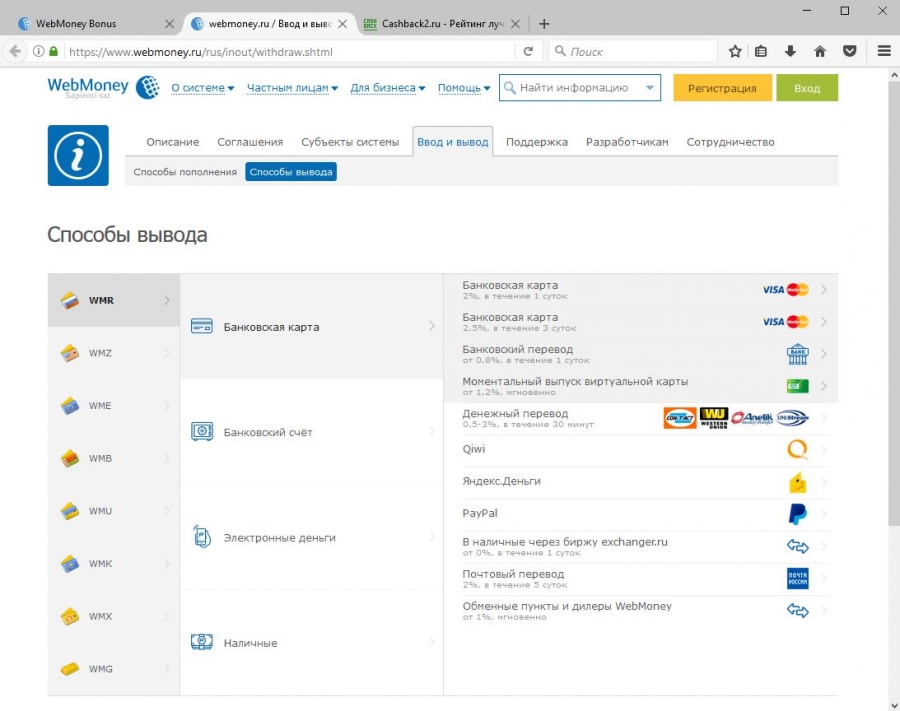Open the 'О системе' dropdown menu
Screen dimensions: 900x711
click(202, 88)
